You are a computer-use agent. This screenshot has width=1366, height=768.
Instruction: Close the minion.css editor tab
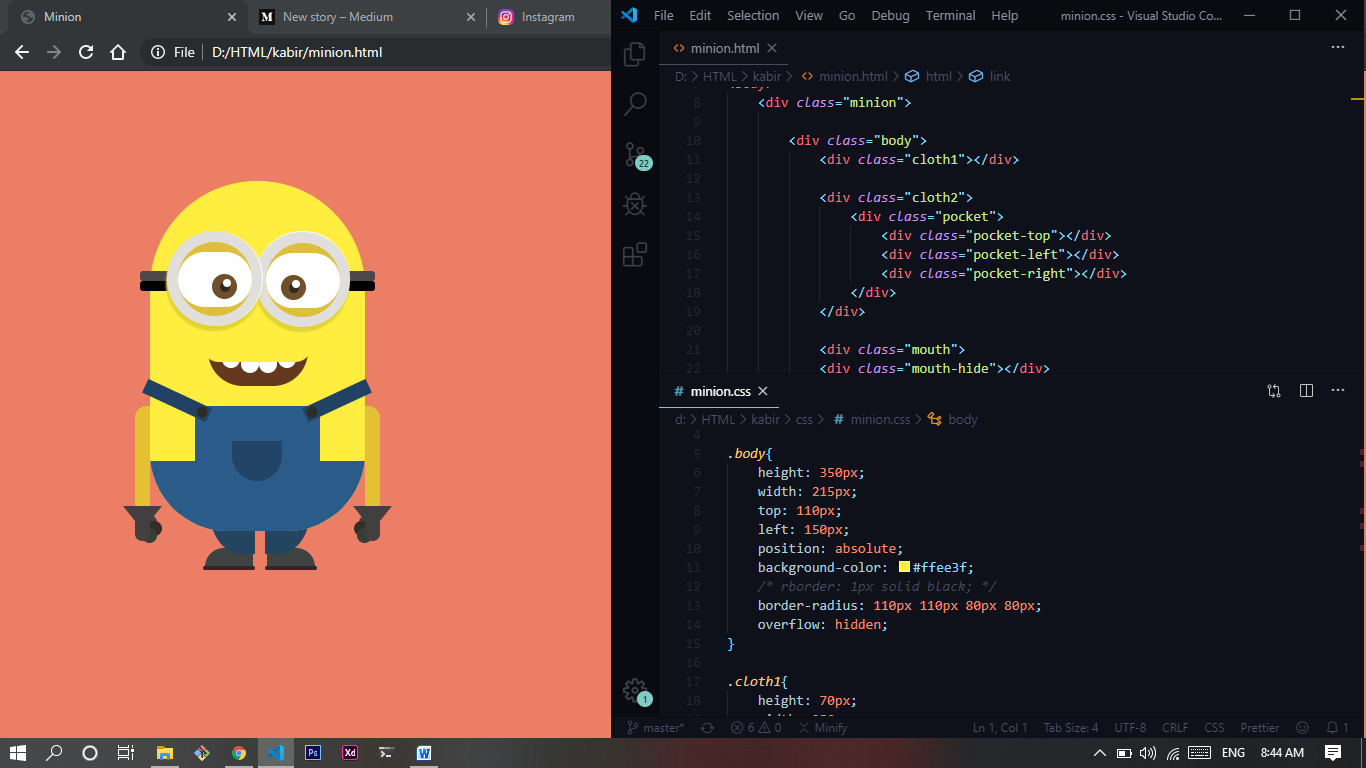[x=763, y=391]
